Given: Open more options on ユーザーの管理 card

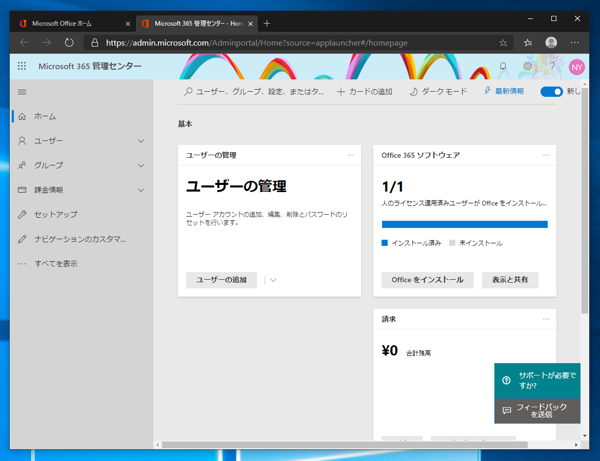Looking at the screenshot, I should tap(351, 155).
